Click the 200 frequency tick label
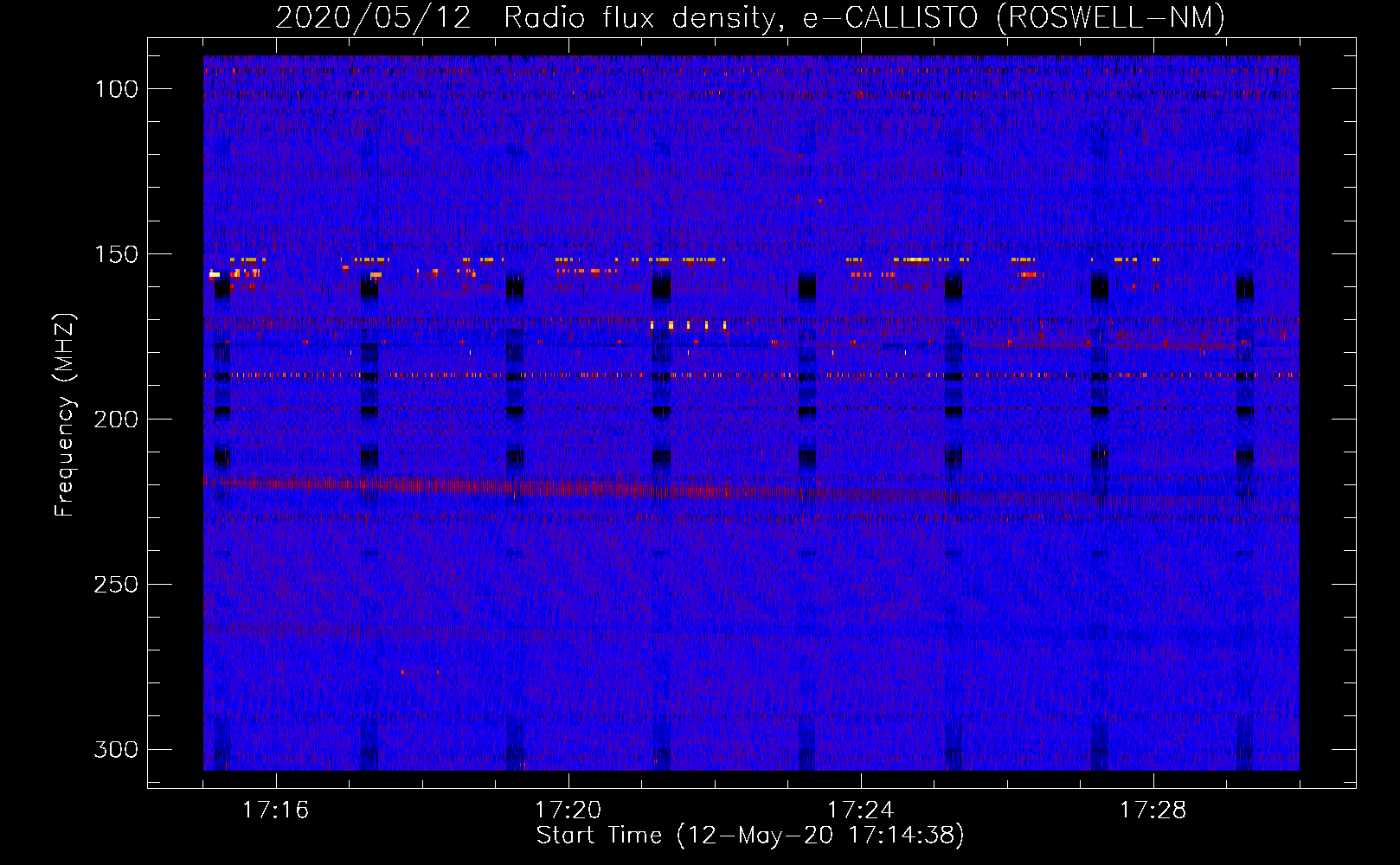1400x865 pixels. click(x=116, y=420)
